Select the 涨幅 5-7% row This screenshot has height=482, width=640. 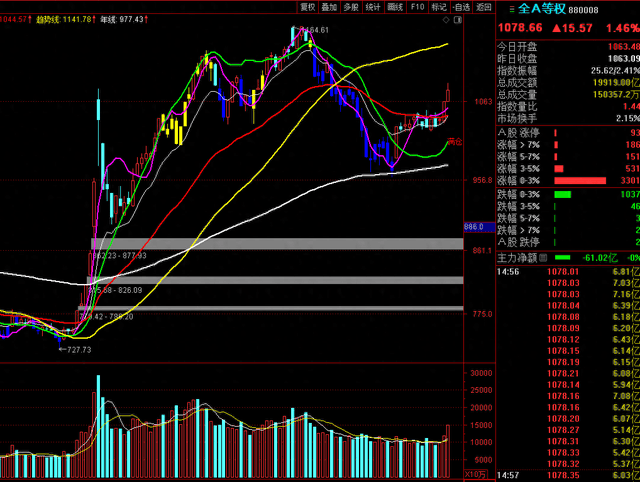point(568,157)
